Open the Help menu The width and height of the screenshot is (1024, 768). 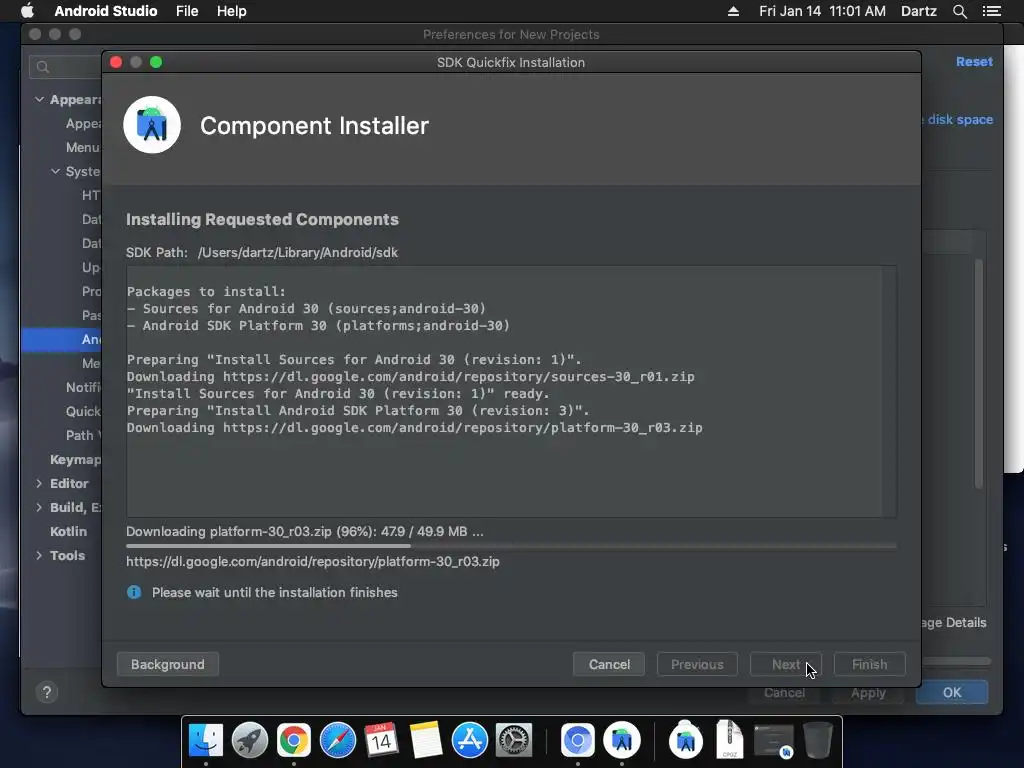(x=231, y=11)
